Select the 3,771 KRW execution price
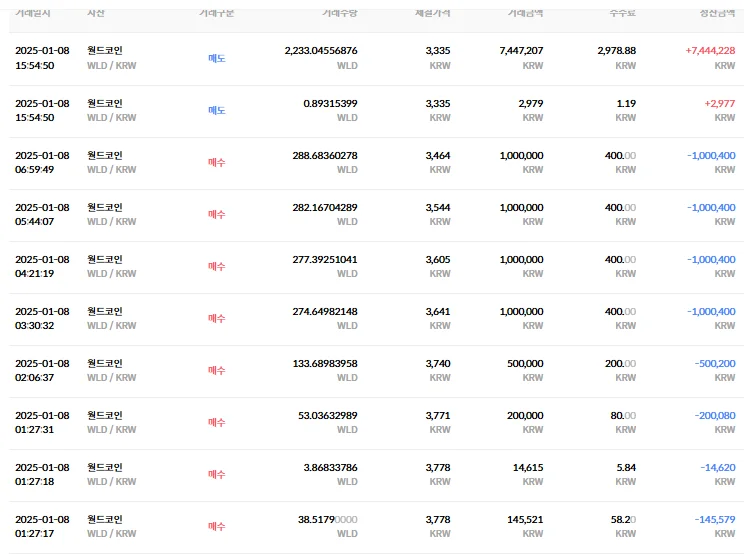The height and width of the screenshot is (554, 744). click(x=437, y=415)
